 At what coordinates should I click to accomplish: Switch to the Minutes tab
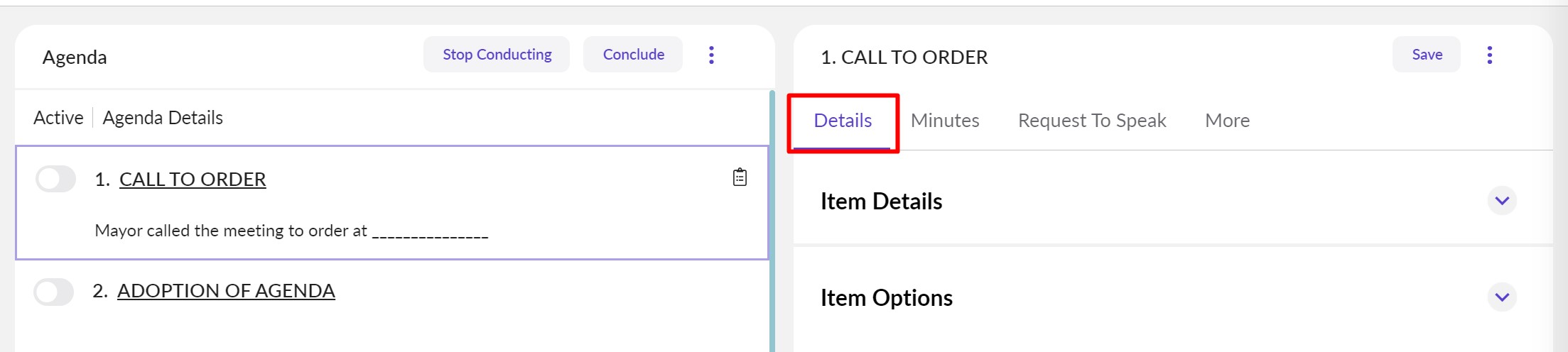click(x=944, y=121)
